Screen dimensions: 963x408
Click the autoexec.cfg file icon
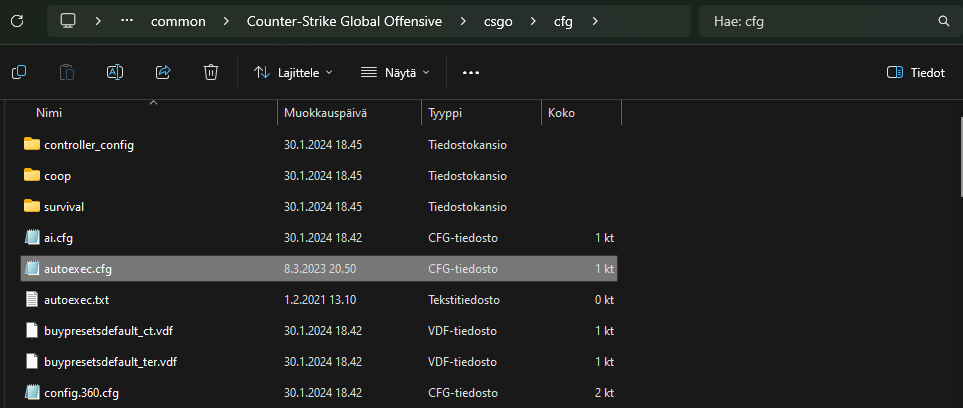pyautogui.click(x=32, y=269)
